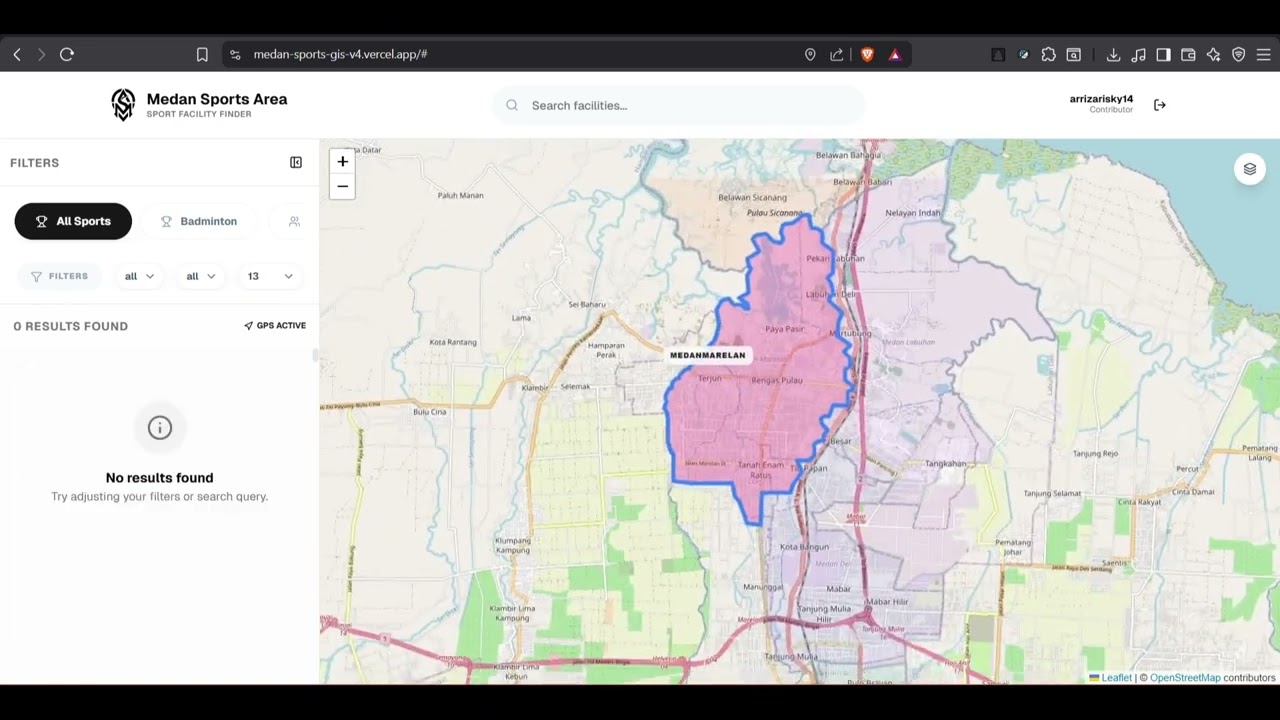Open the browser hamburger menu
The width and height of the screenshot is (1280, 720).
click(1264, 55)
